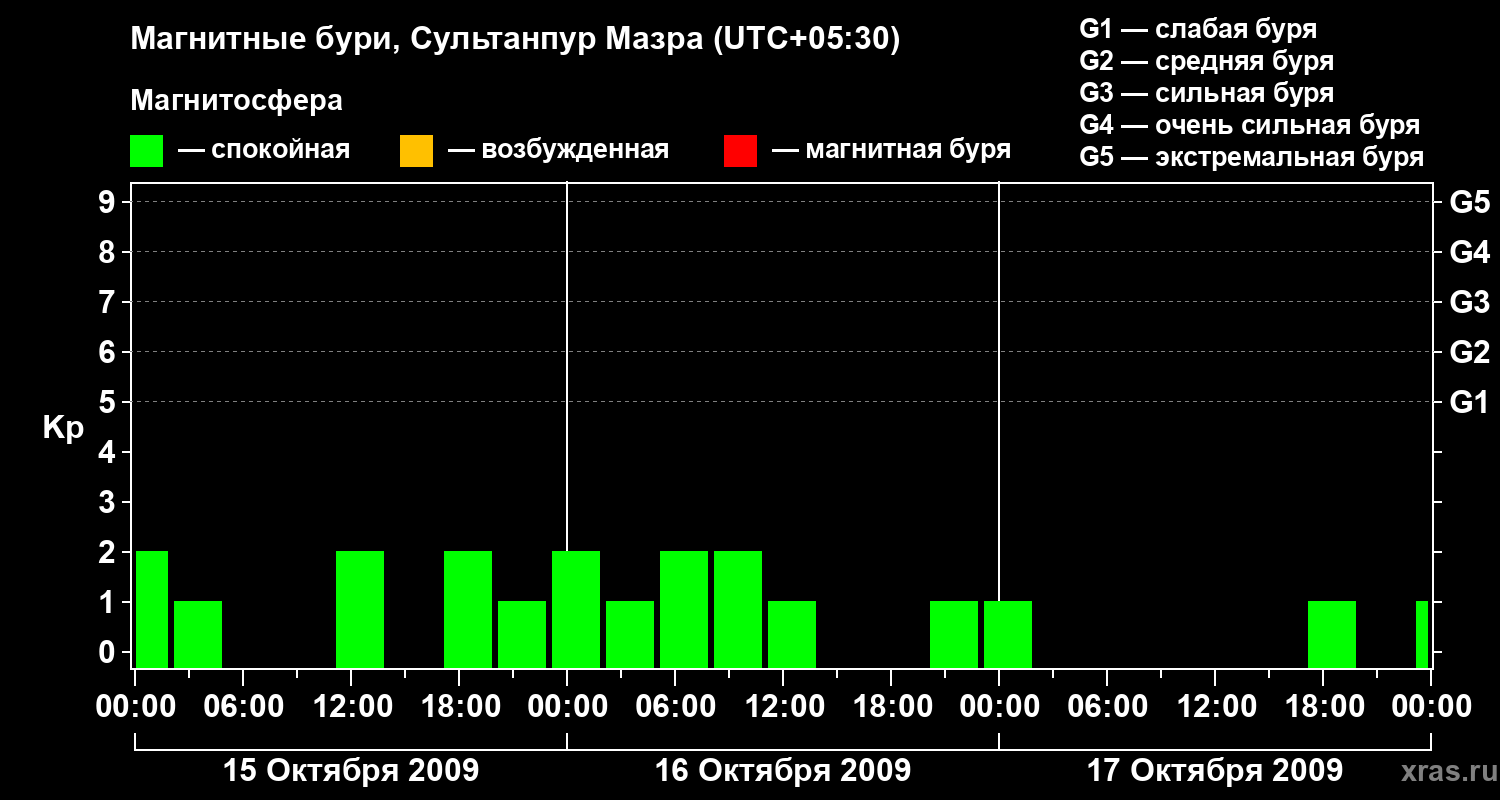Click the 'Kp' axis title
The width and height of the screenshot is (1500, 800).
coord(63,427)
